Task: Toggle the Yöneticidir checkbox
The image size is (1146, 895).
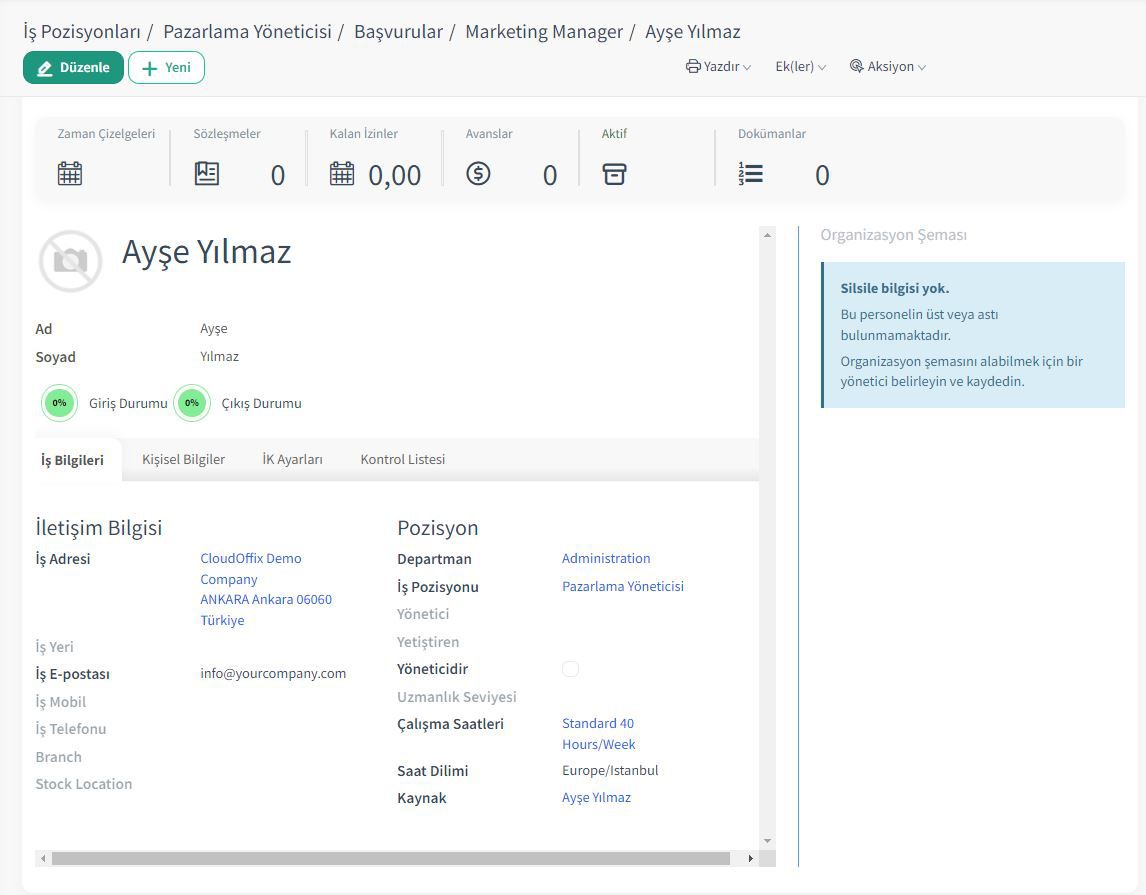Action: [570, 669]
